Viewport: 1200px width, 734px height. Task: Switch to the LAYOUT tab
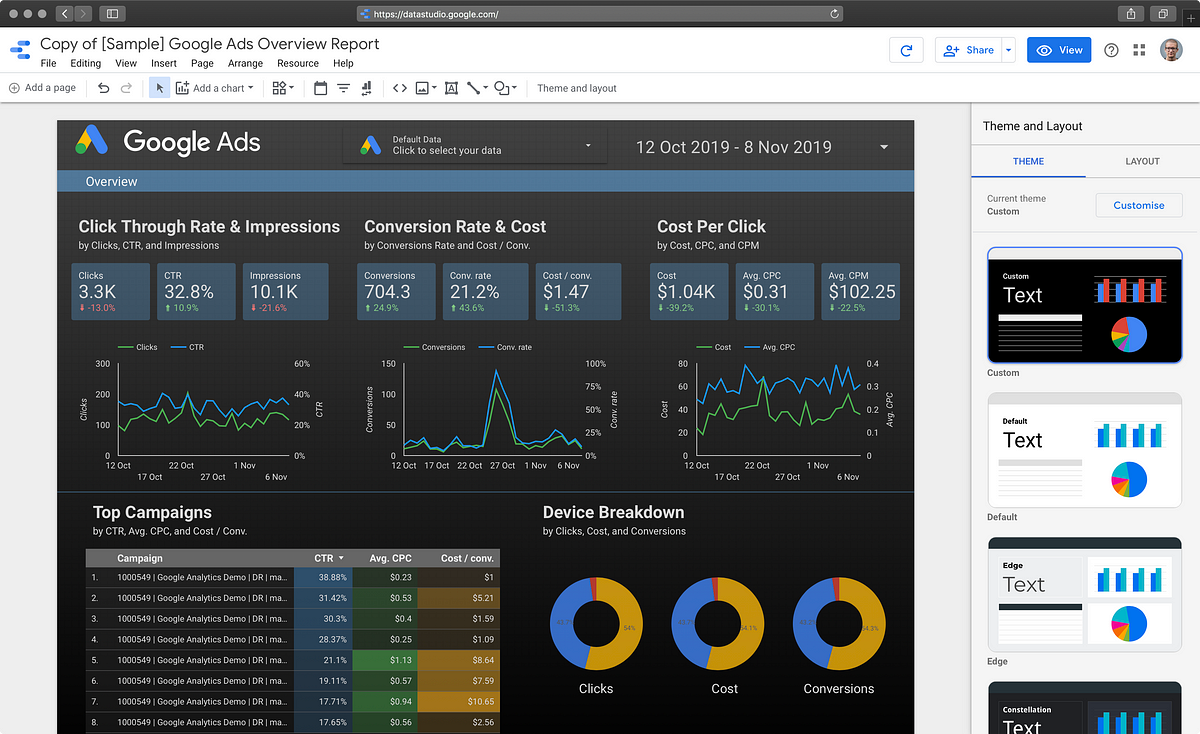point(1142,161)
